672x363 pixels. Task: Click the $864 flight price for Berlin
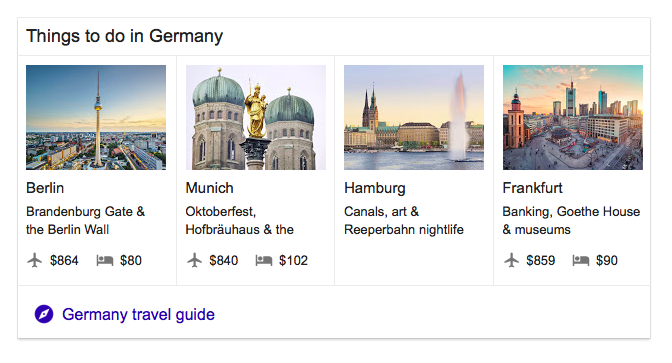64,260
